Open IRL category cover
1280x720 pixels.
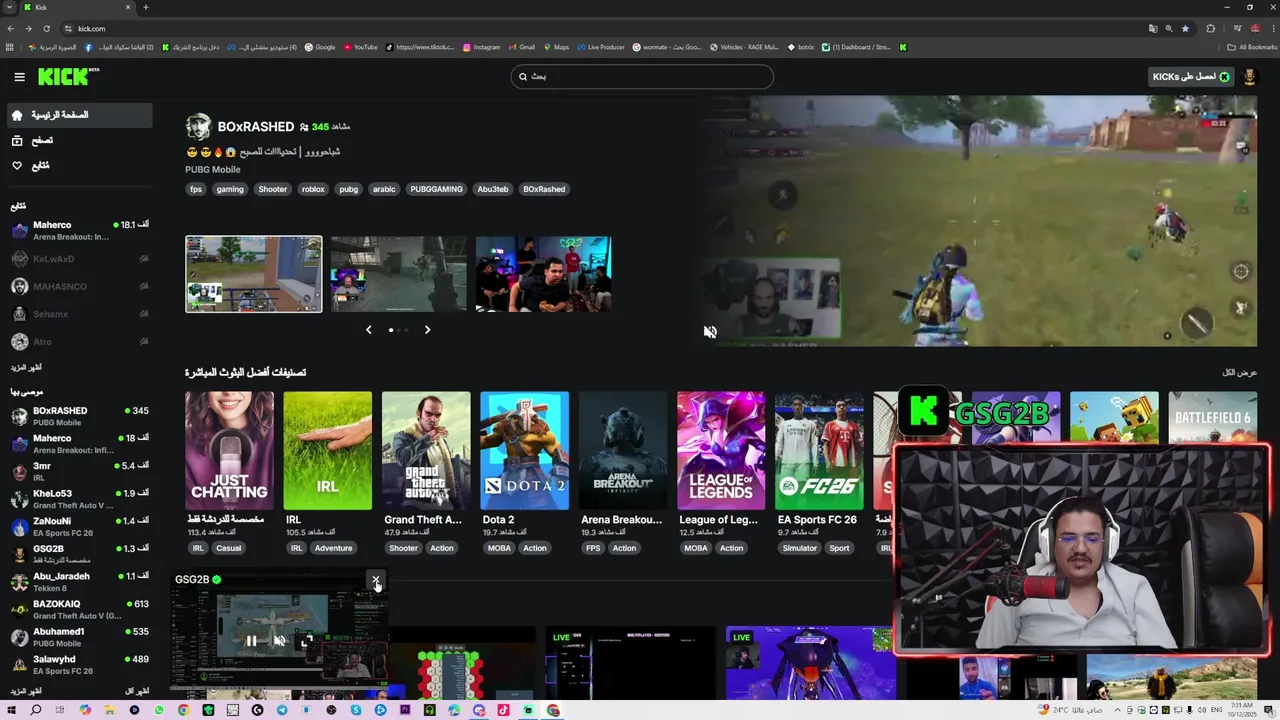pyautogui.click(x=327, y=450)
